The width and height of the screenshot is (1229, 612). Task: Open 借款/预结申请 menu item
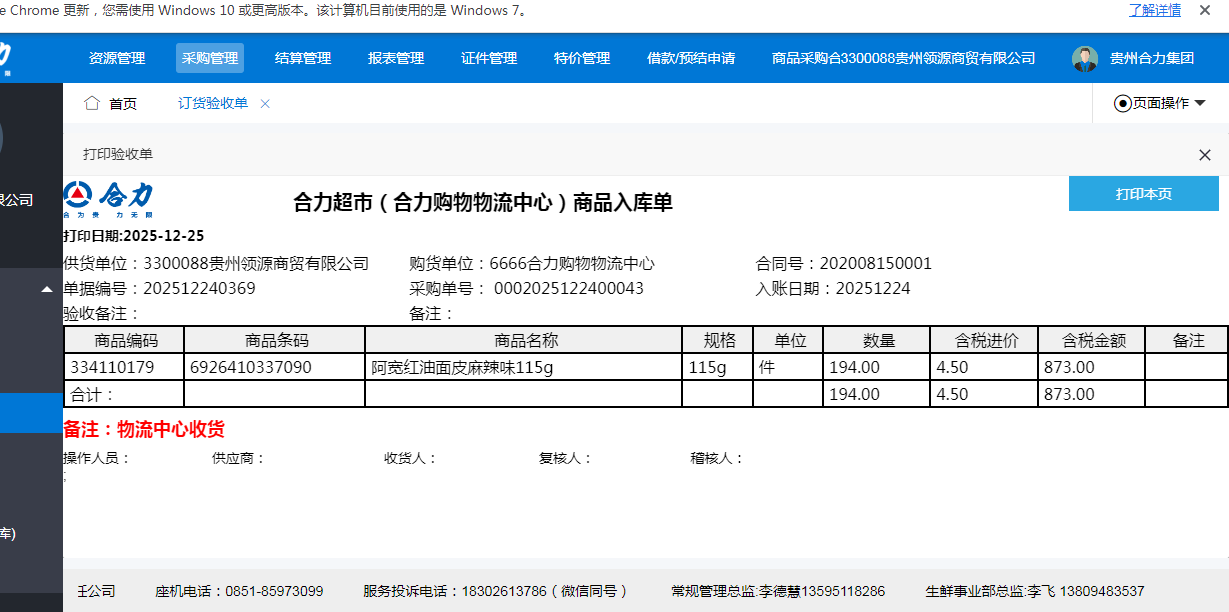(x=691, y=58)
